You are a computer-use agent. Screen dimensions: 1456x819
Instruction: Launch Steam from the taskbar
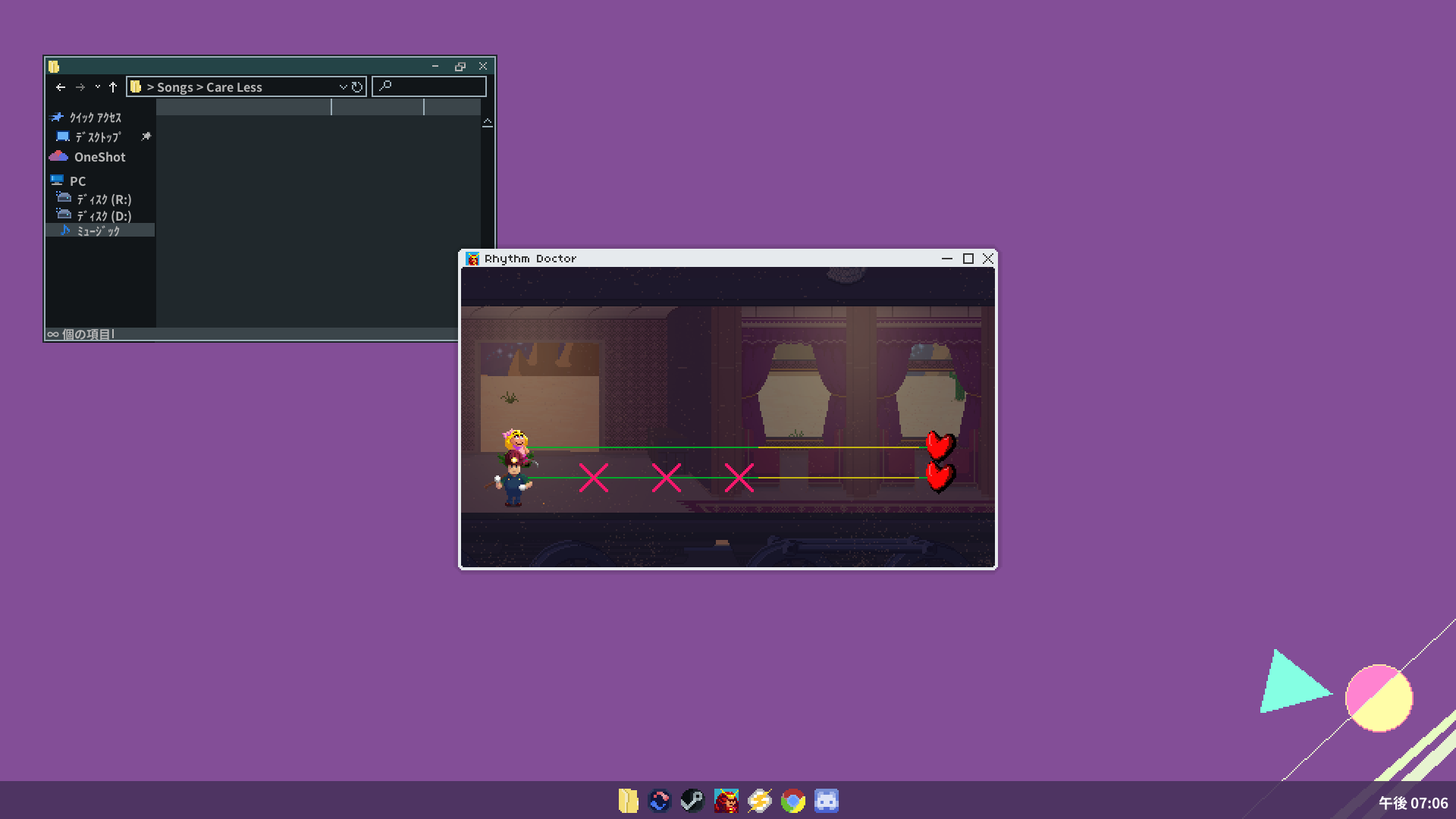692,801
